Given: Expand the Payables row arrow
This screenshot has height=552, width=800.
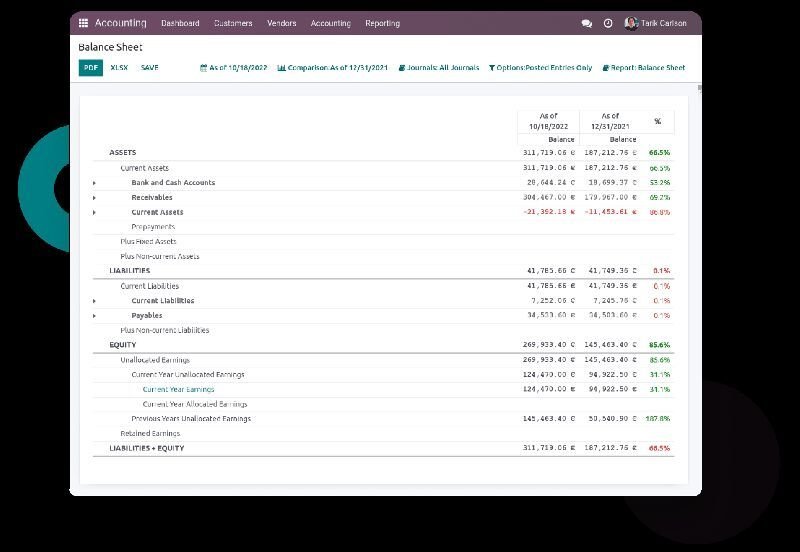Looking at the screenshot, I should point(95,316).
